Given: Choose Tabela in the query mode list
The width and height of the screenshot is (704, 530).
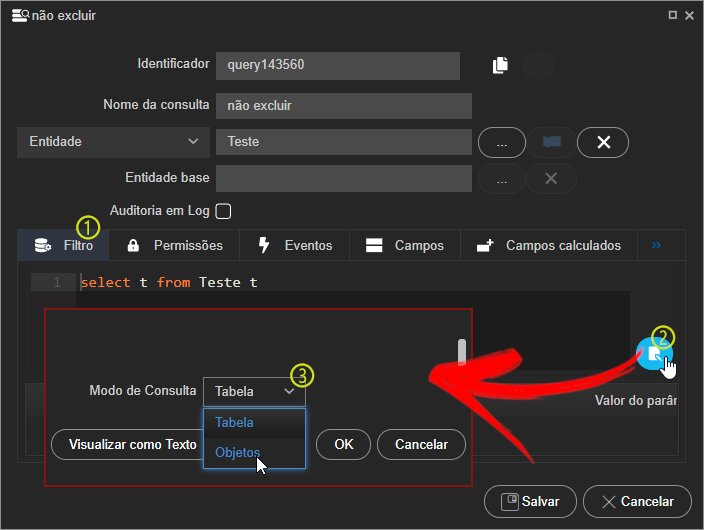Looking at the screenshot, I should tap(255, 423).
